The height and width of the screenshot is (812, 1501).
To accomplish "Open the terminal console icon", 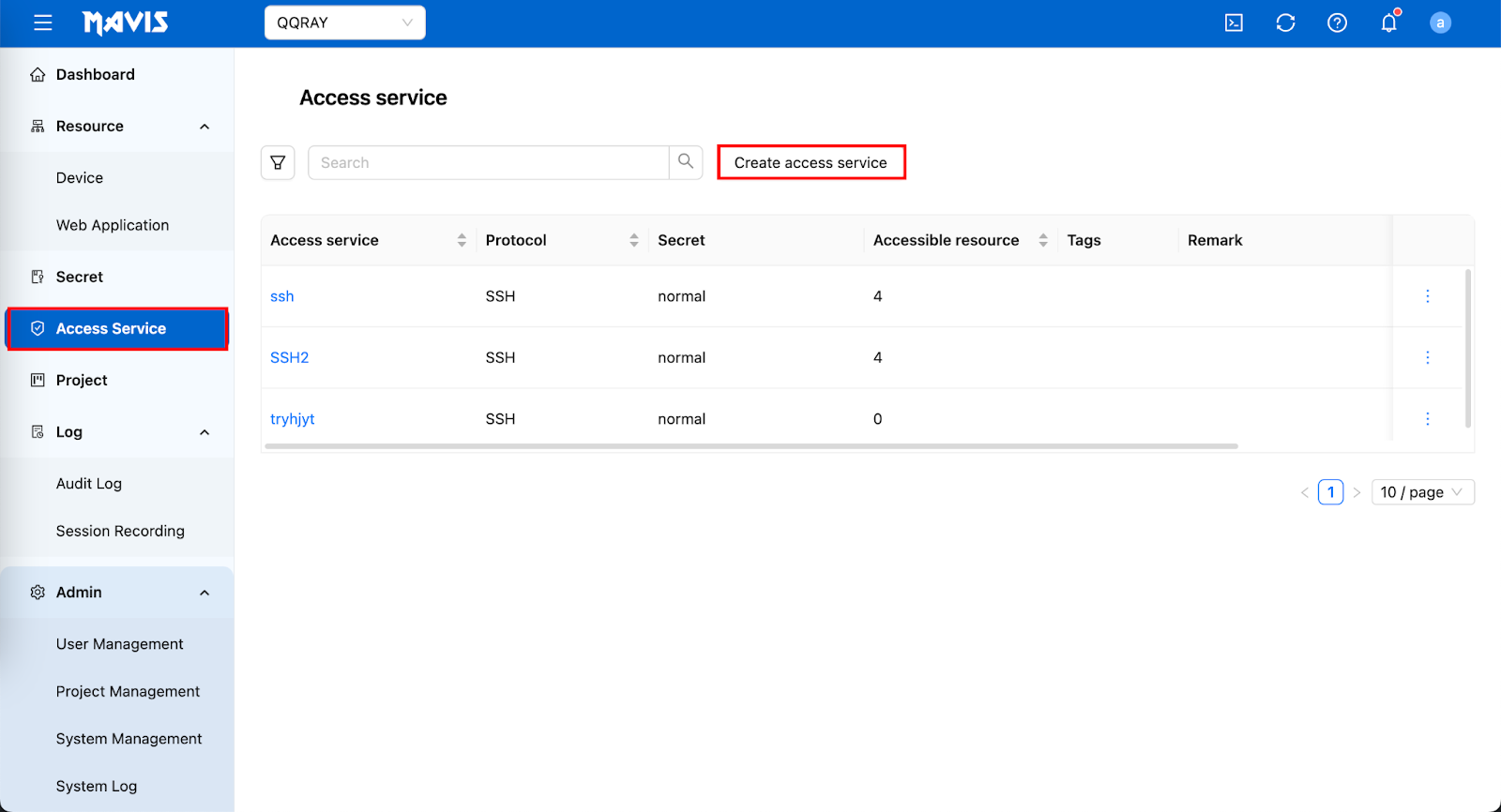I will [x=1234, y=23].
